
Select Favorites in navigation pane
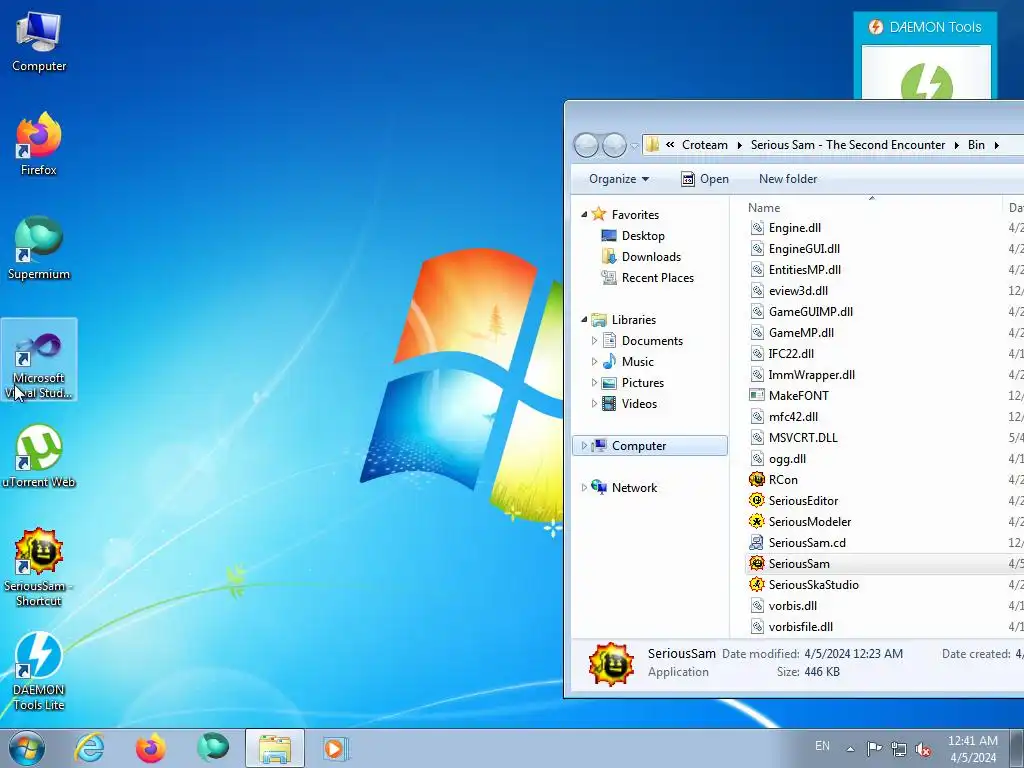tap(635, 214)
